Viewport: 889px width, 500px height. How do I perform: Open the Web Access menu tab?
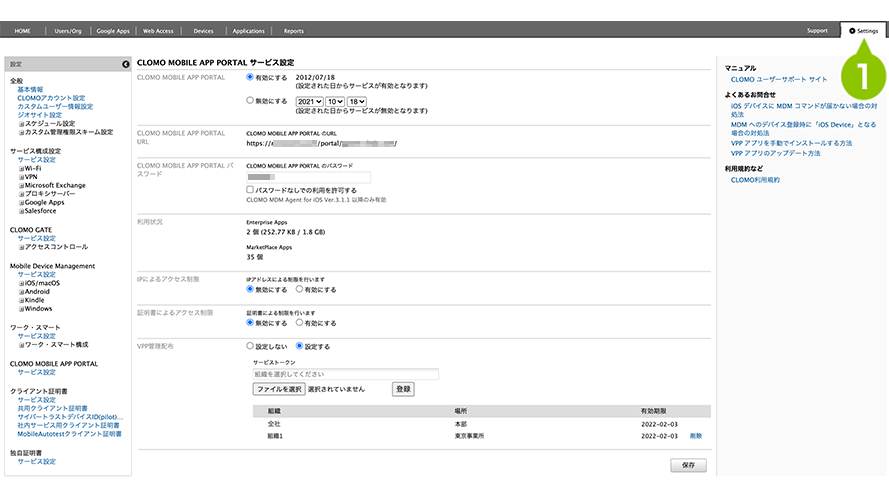(x=158, y=31)
